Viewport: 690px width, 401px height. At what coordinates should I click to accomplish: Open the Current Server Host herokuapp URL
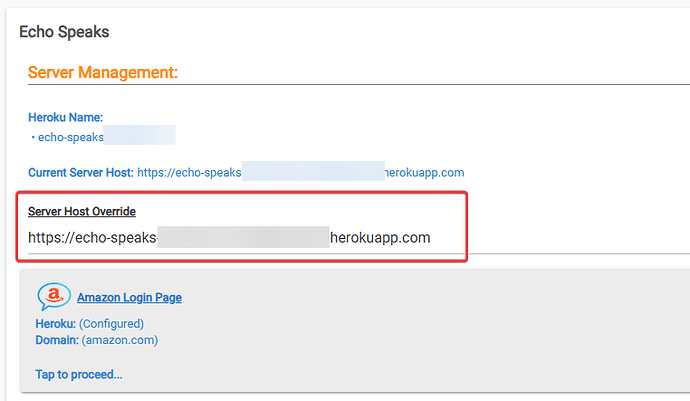tap(301, 173)
